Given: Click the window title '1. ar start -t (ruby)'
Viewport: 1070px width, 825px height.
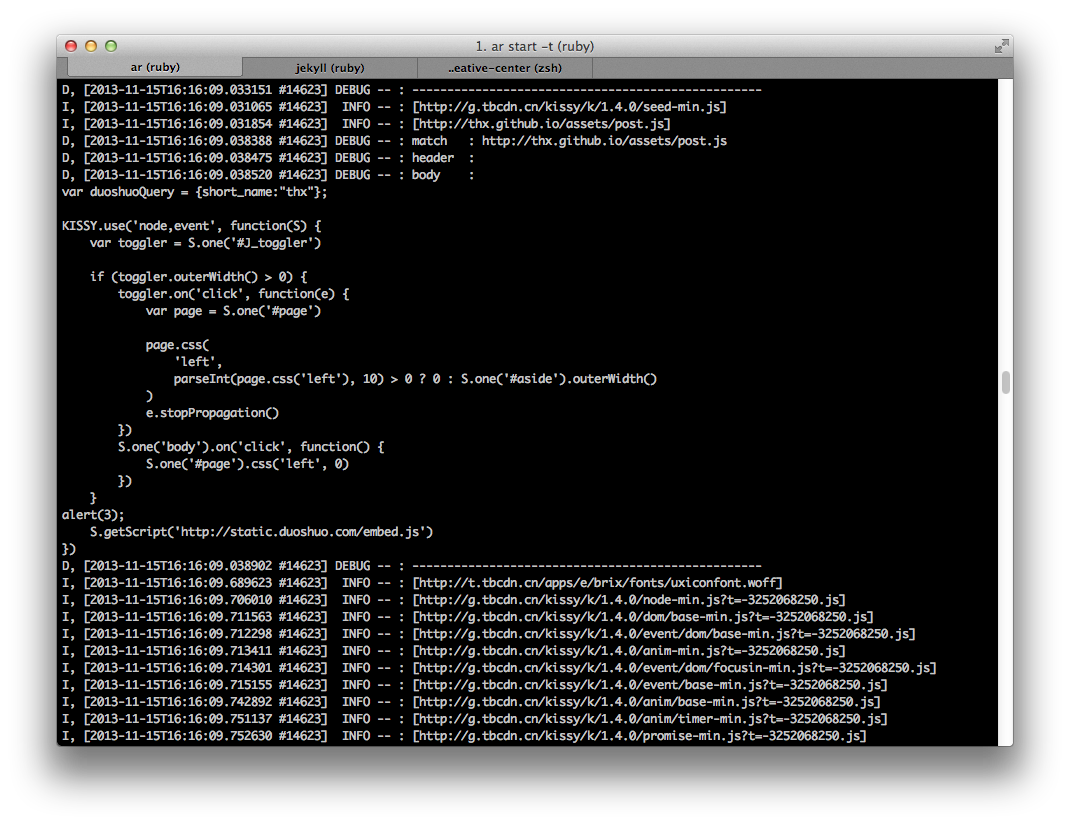Looking at the screenshot, I should coord(534,46).
